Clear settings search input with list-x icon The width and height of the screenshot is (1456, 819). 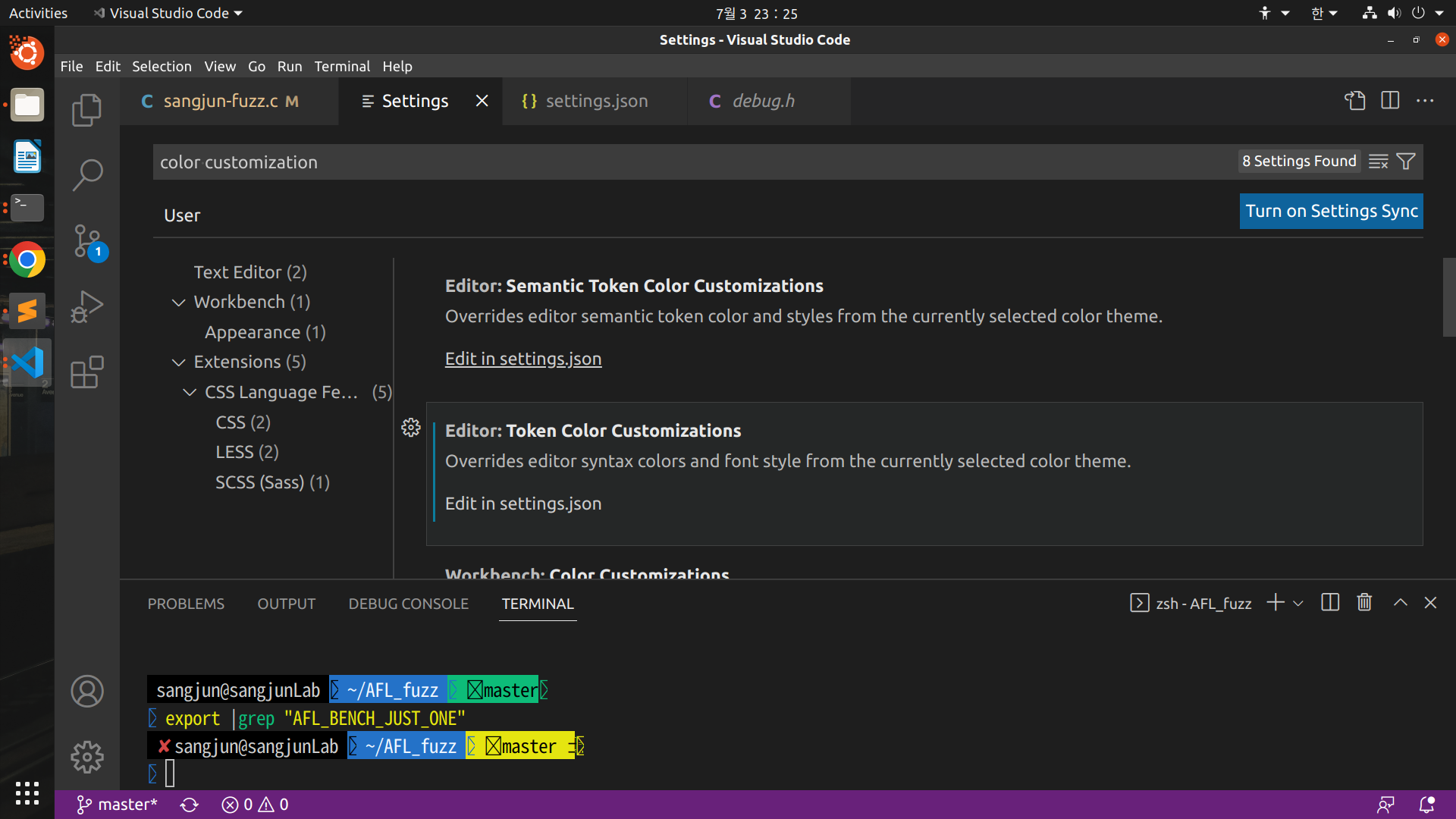coord(1378,162)
